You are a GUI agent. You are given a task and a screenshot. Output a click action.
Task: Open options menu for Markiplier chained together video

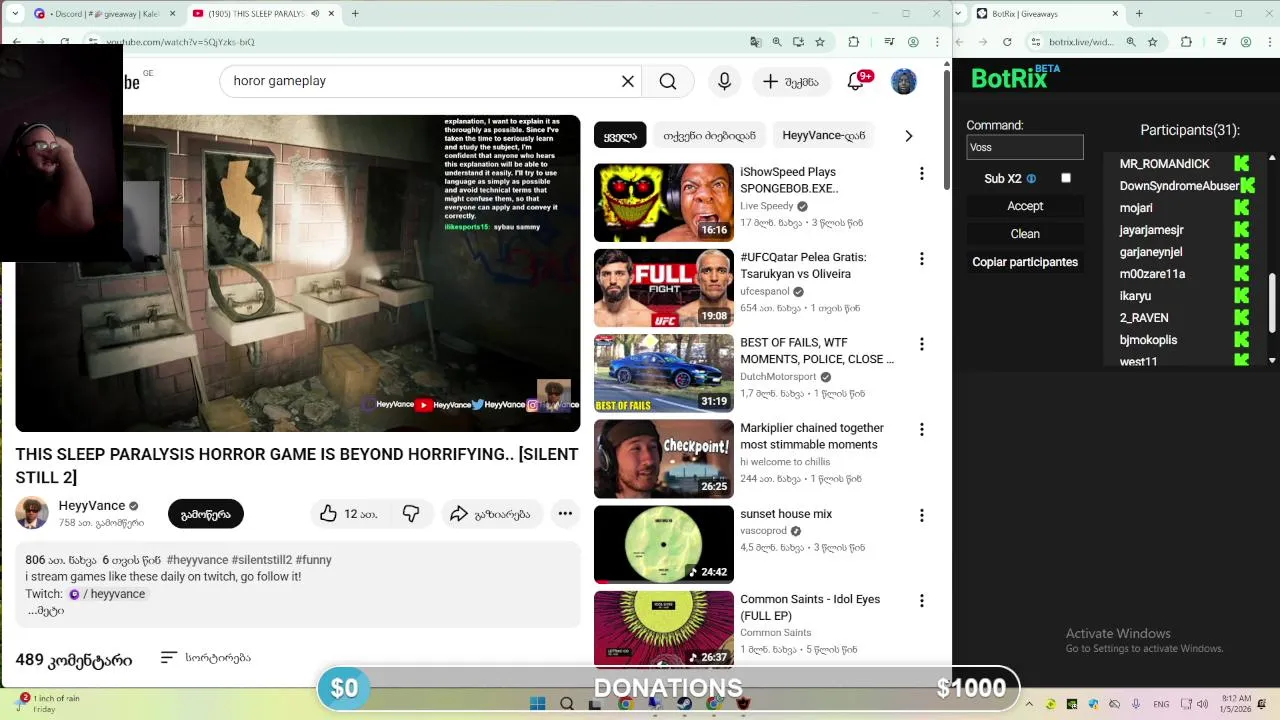tap(921, 430)
